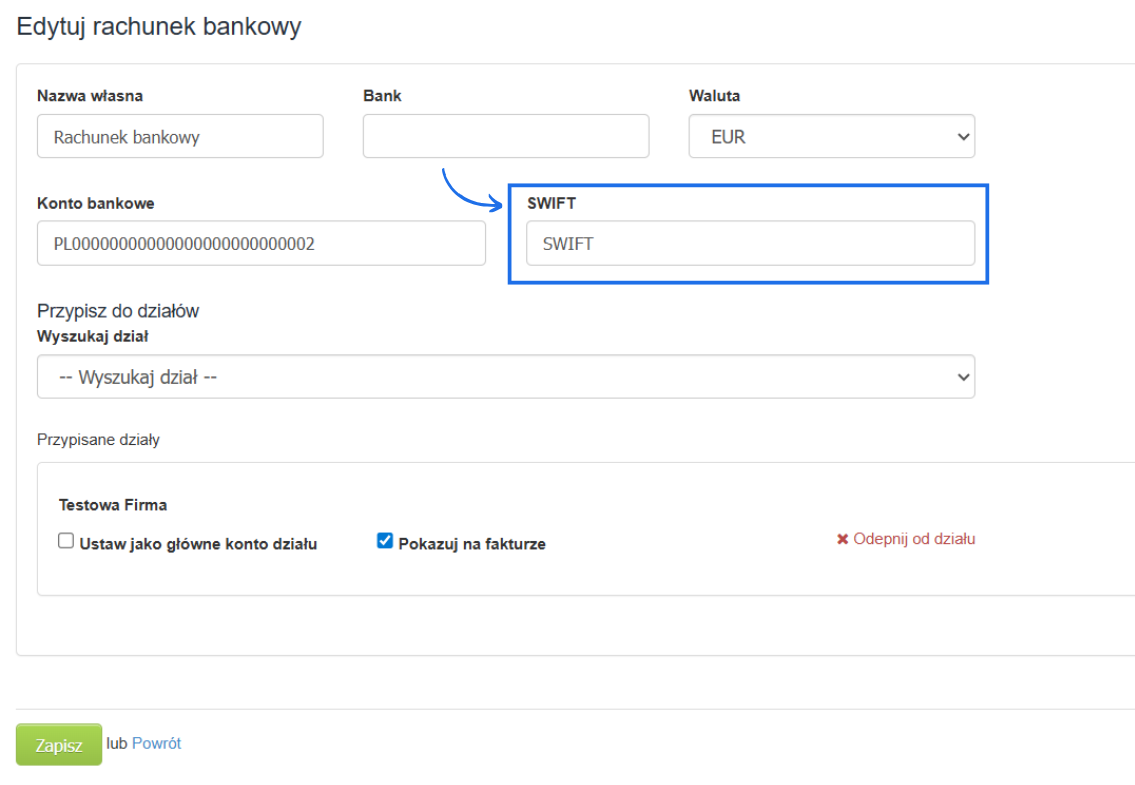Image resolution: width=1135 pixels, height=785 pixels.
Task: Click the red X icon beside Odepnij od działu
Action: pos(842,540)
